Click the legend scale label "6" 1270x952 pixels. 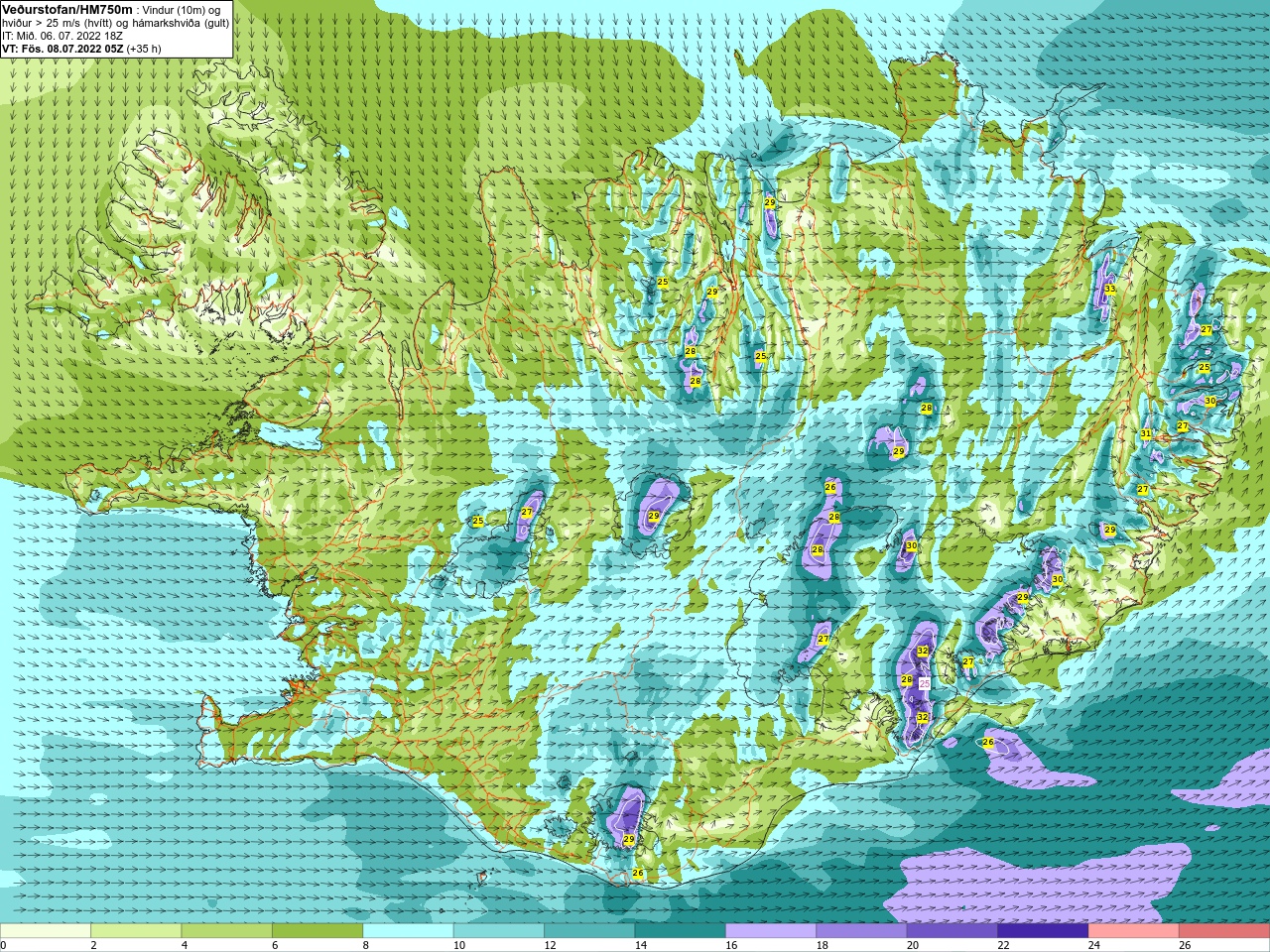(275, 945)
